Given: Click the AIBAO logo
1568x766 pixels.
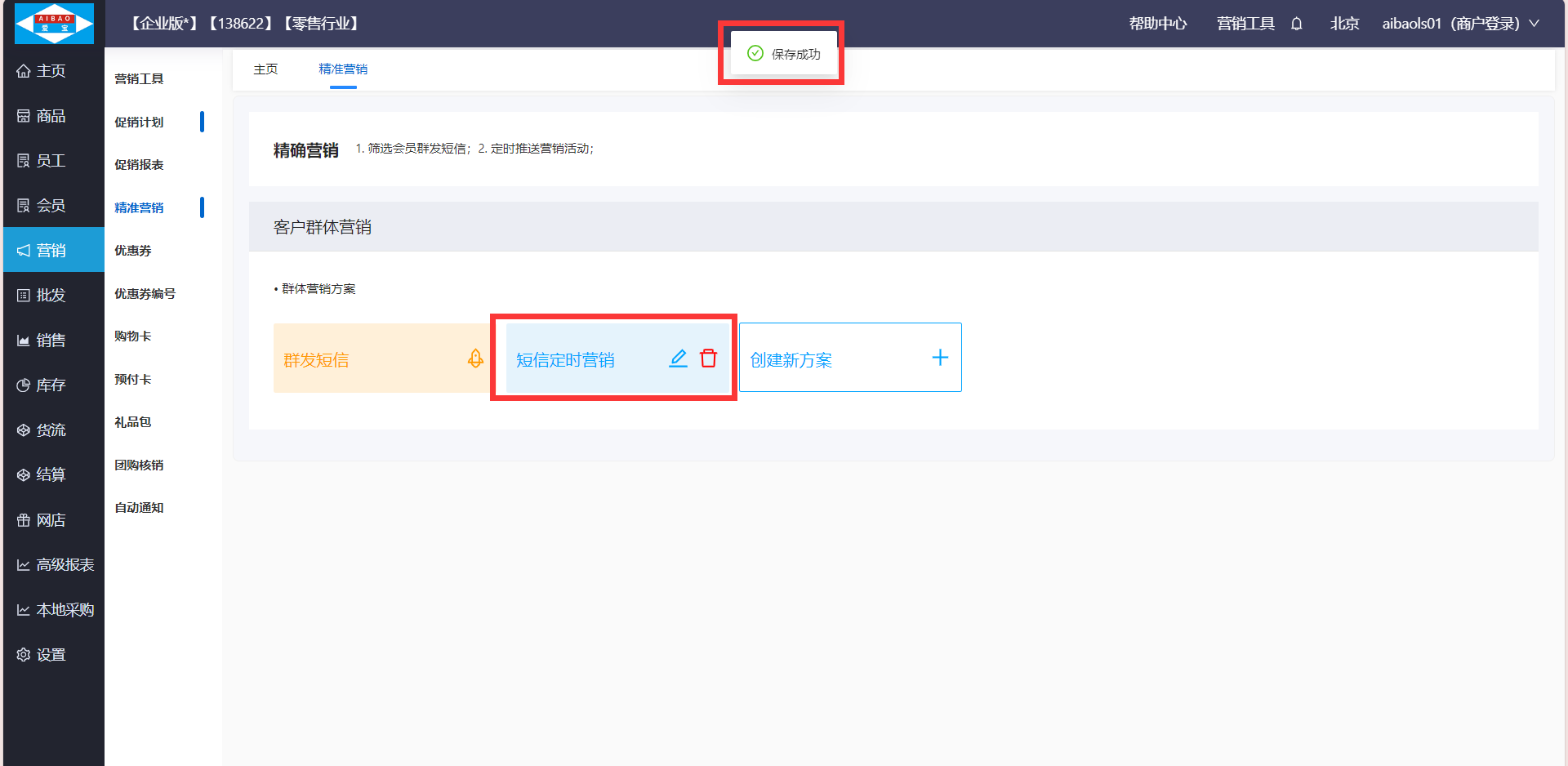Looking at the screenshot, I should coord(54,23).
